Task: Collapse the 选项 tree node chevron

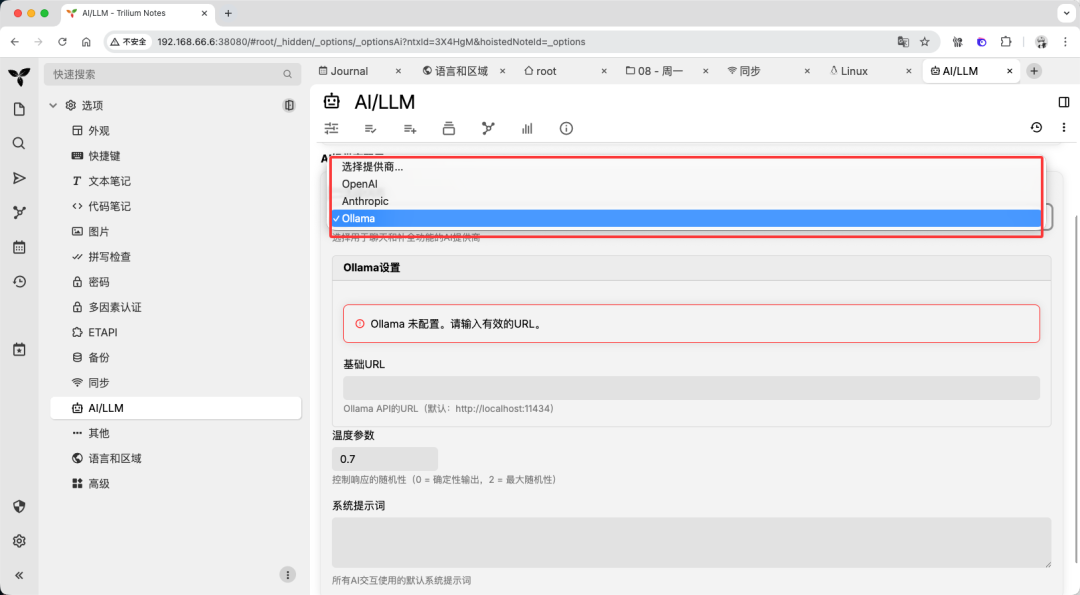Action: coord(53,105)
